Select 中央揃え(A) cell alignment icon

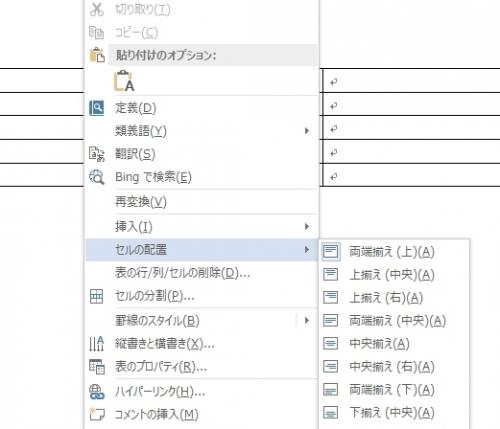pos(331,343)
